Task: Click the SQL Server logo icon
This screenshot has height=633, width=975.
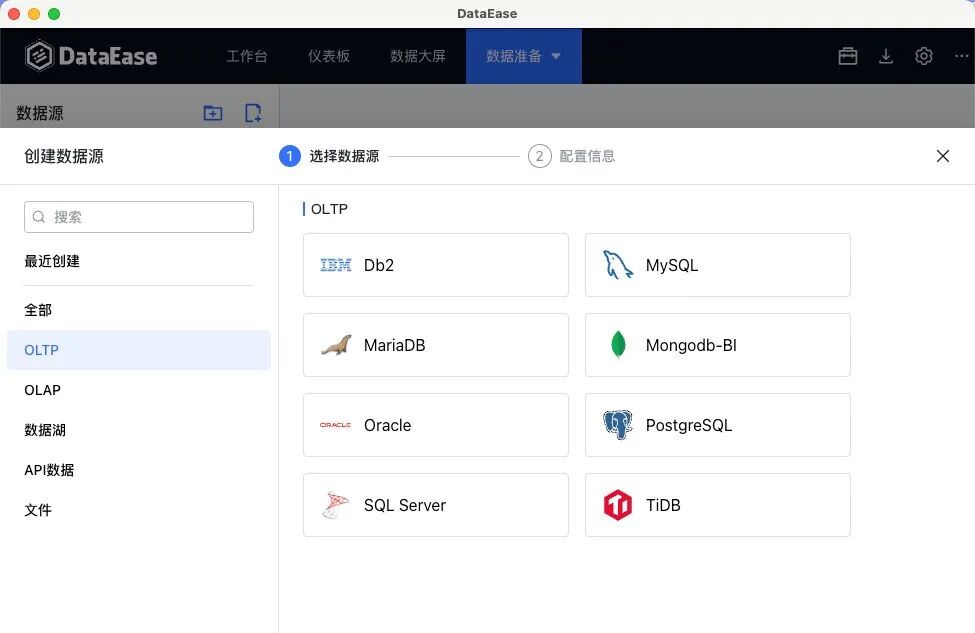Action: [x=336, y=505]
